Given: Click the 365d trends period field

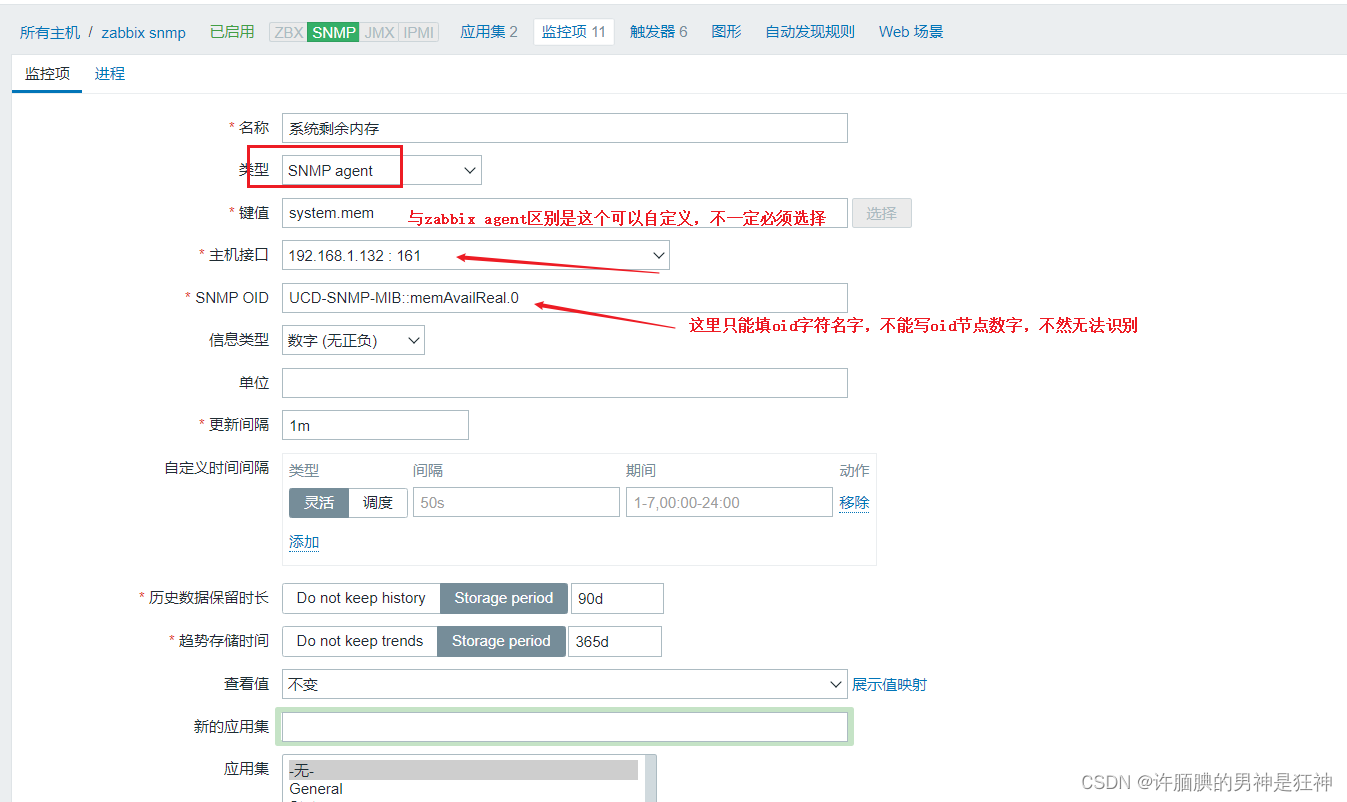Looking at the screenshot, I should (x=615, y=641).
